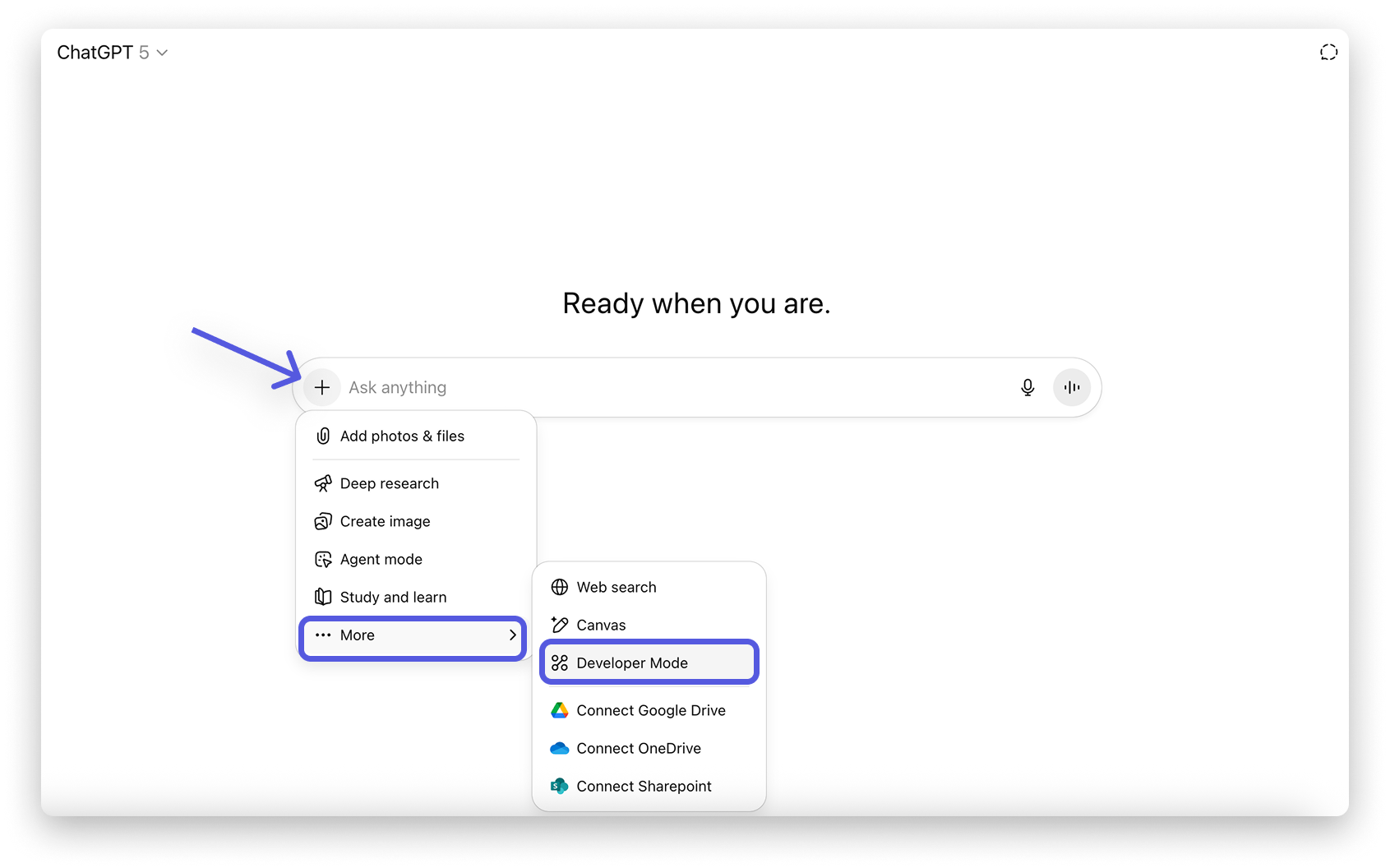Start a temporary chat using the top-right icon
Viewport: 1390px width, 868px height.
1329,52
